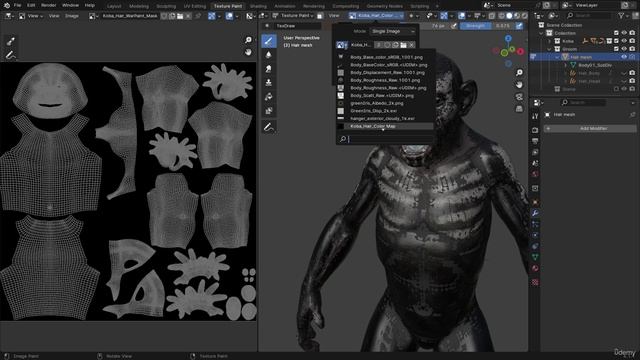Toggle visibility eye for Koba collection

624,41
